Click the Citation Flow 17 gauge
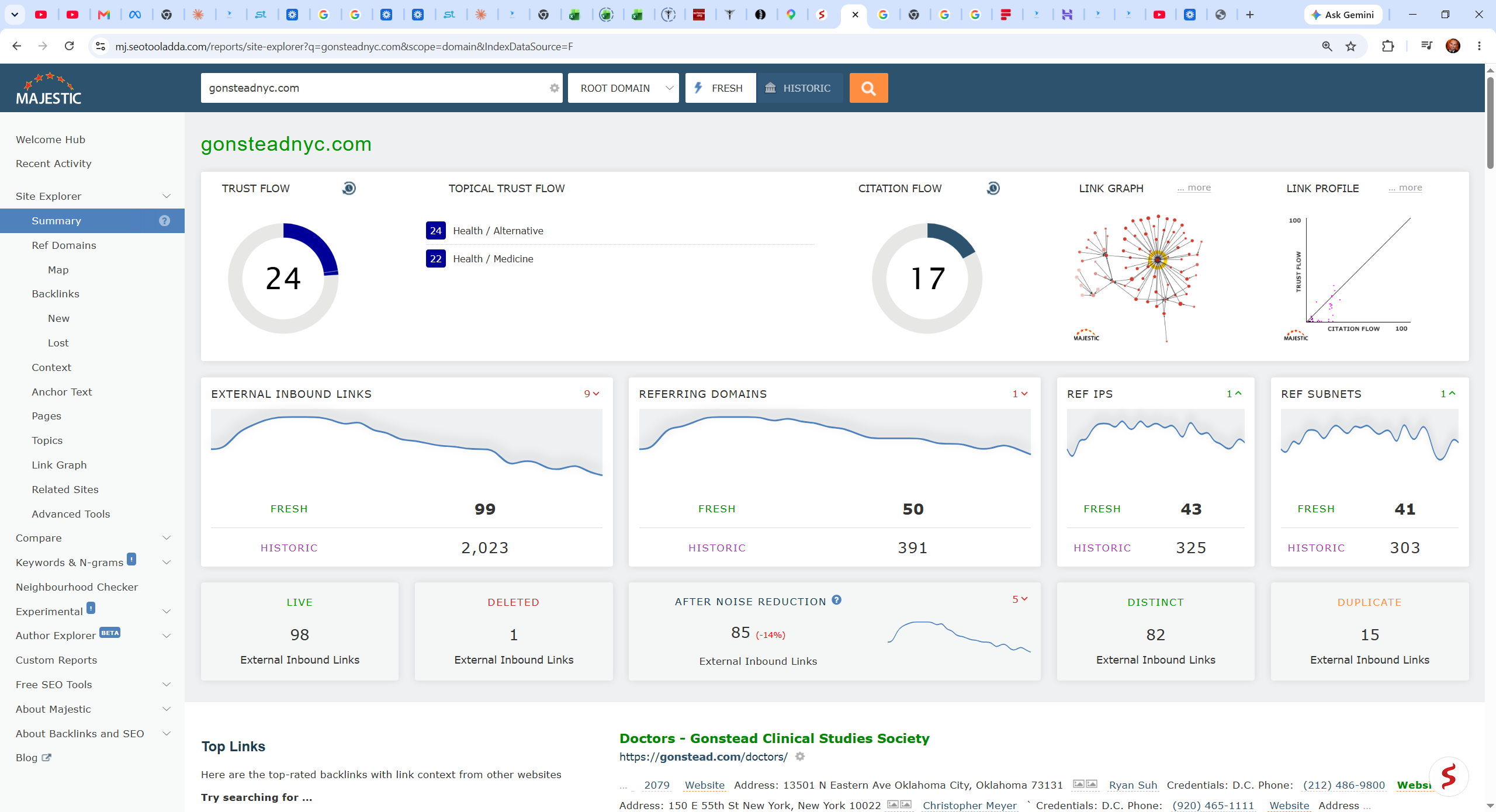Viewport: 1496px width, 812px height. pos(927,278)
